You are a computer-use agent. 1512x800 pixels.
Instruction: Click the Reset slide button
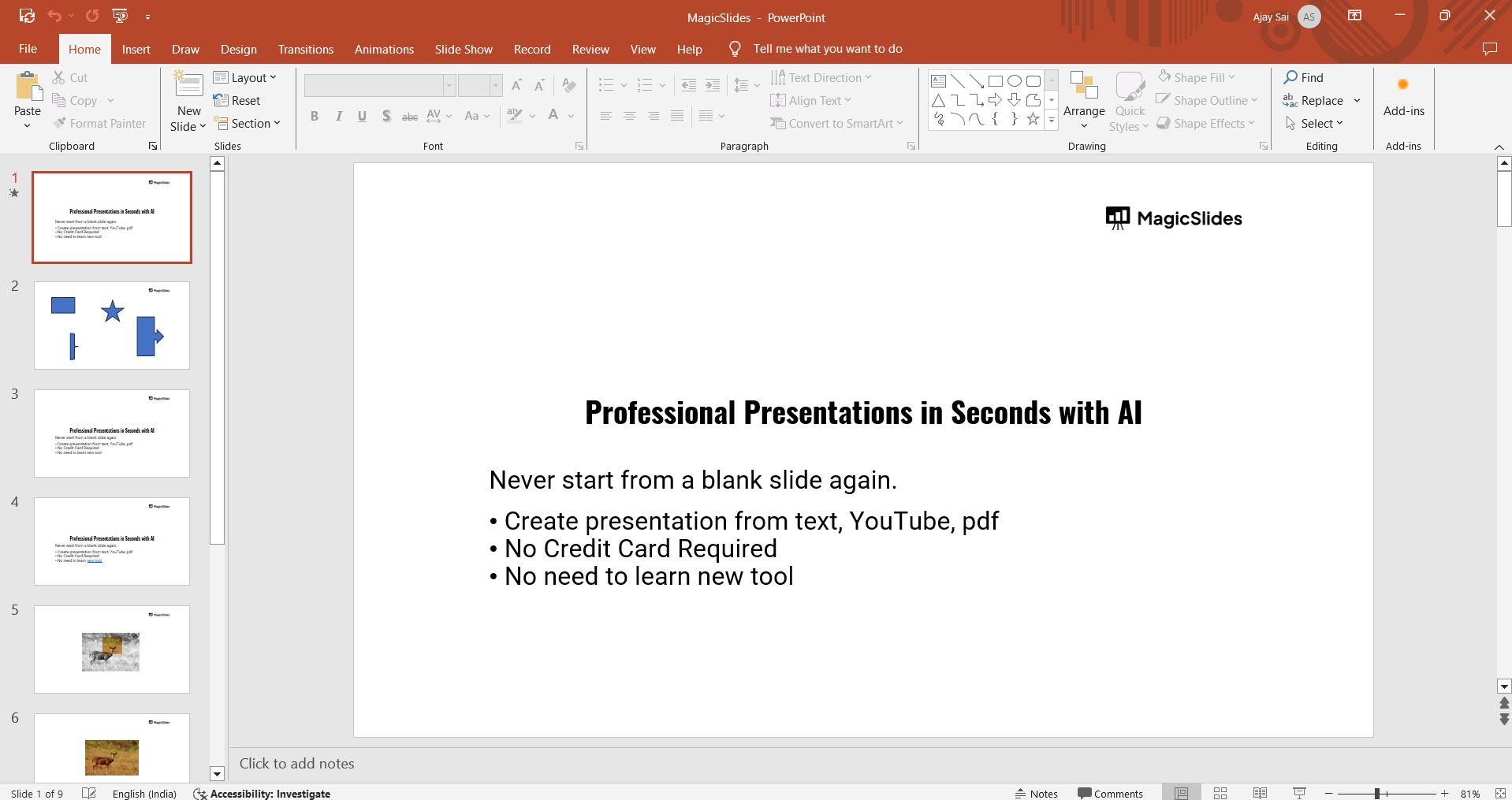[237, 101]
